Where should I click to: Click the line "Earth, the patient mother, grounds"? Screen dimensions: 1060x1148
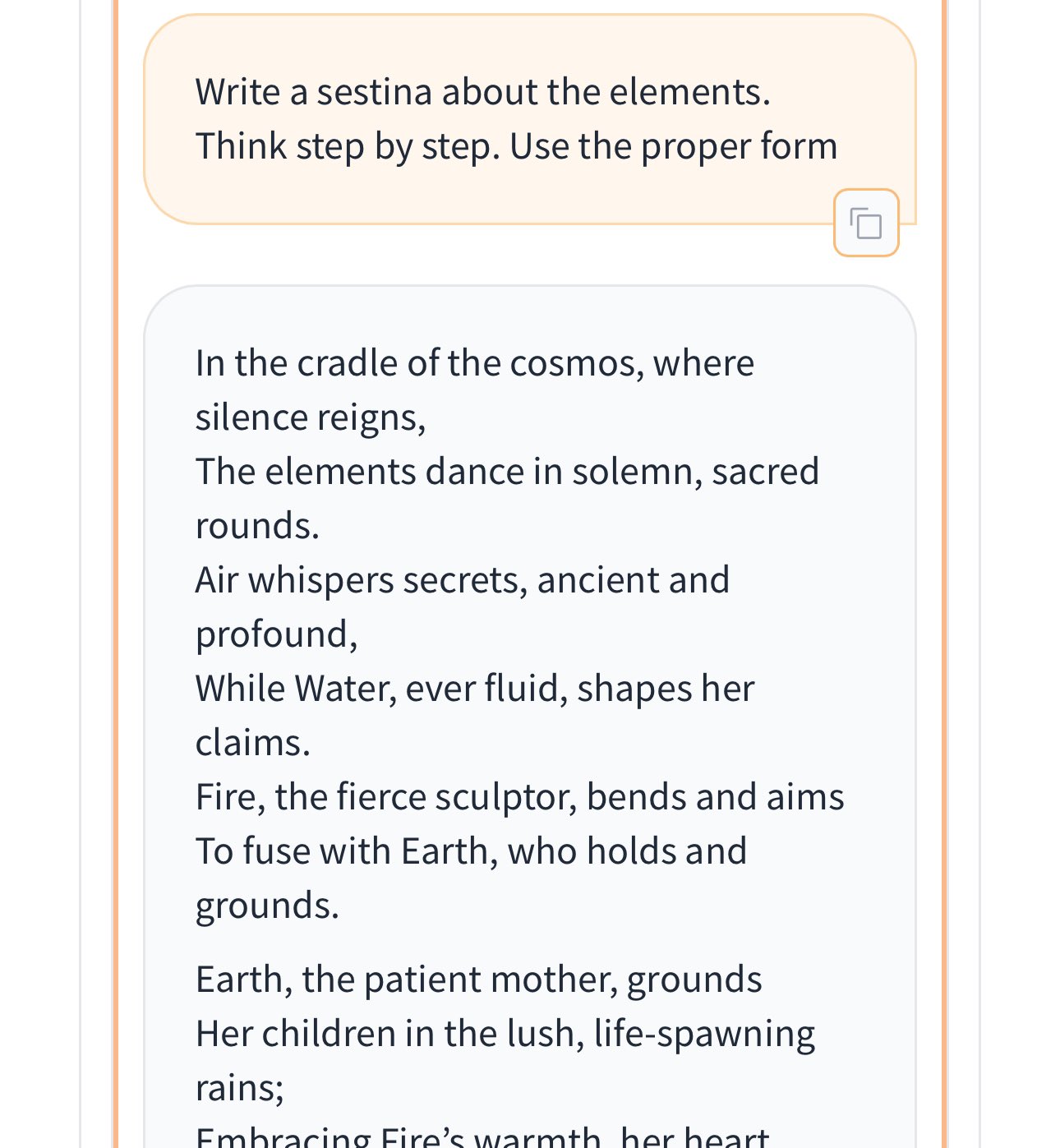click(x=478, y=980)
